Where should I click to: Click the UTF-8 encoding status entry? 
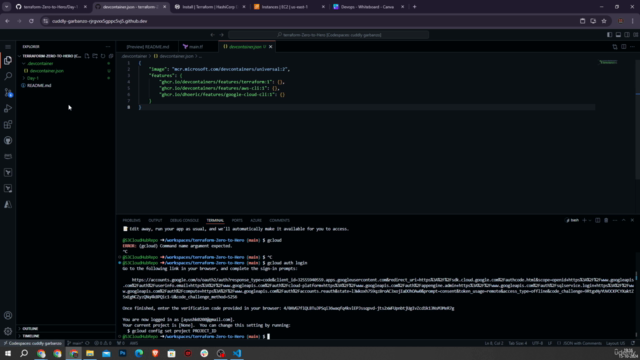point(538,343)
